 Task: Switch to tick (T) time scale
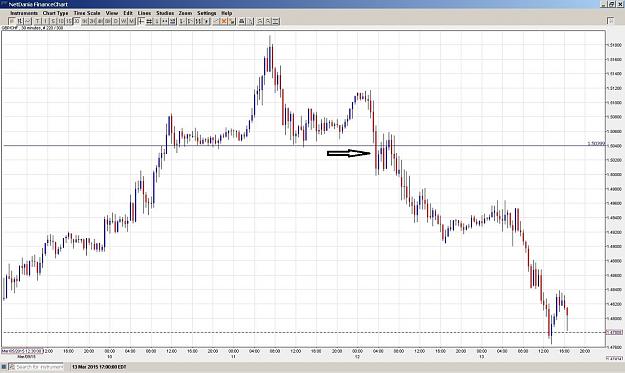pos(37,21)
